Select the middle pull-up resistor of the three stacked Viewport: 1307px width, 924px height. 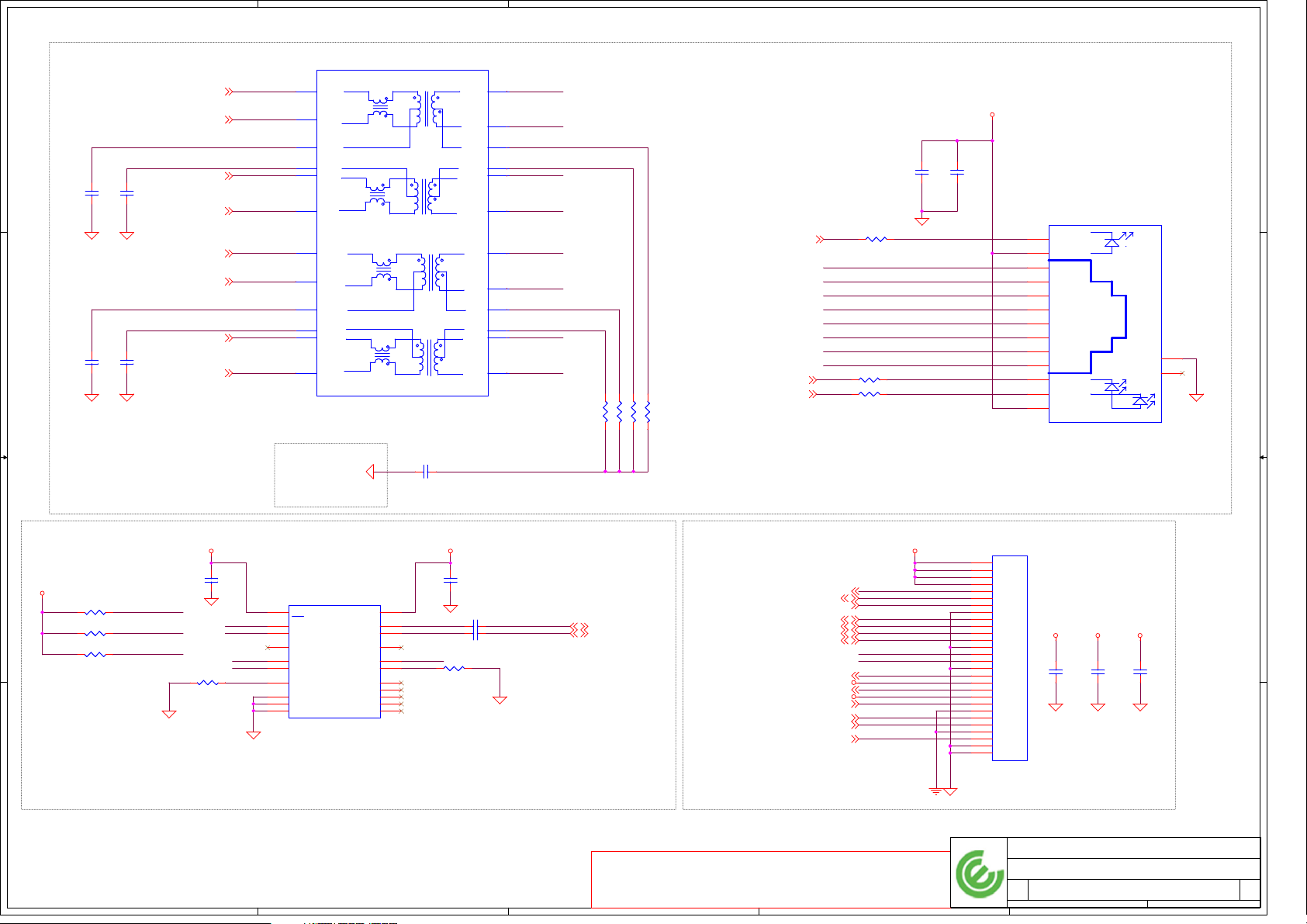click(95, 634)
